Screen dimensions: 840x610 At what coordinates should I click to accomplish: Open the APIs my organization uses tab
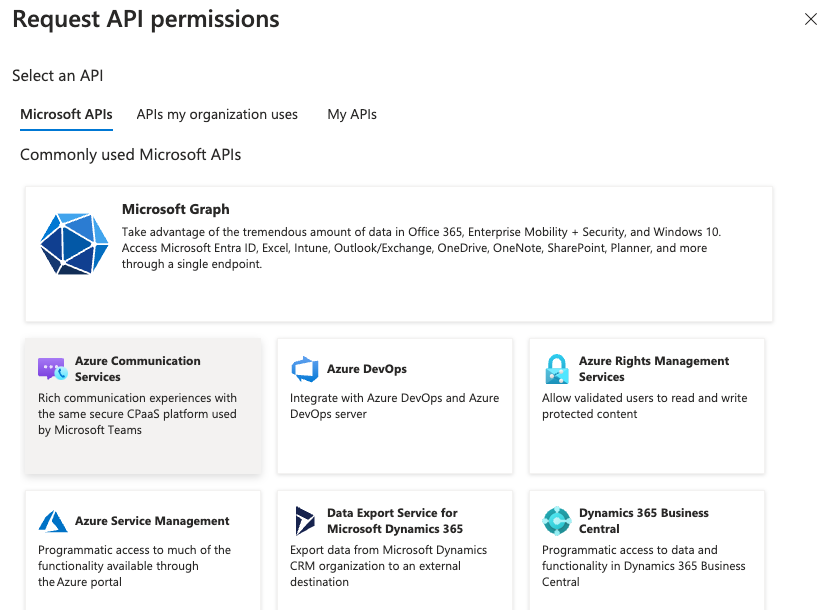[x=217, y=115]
